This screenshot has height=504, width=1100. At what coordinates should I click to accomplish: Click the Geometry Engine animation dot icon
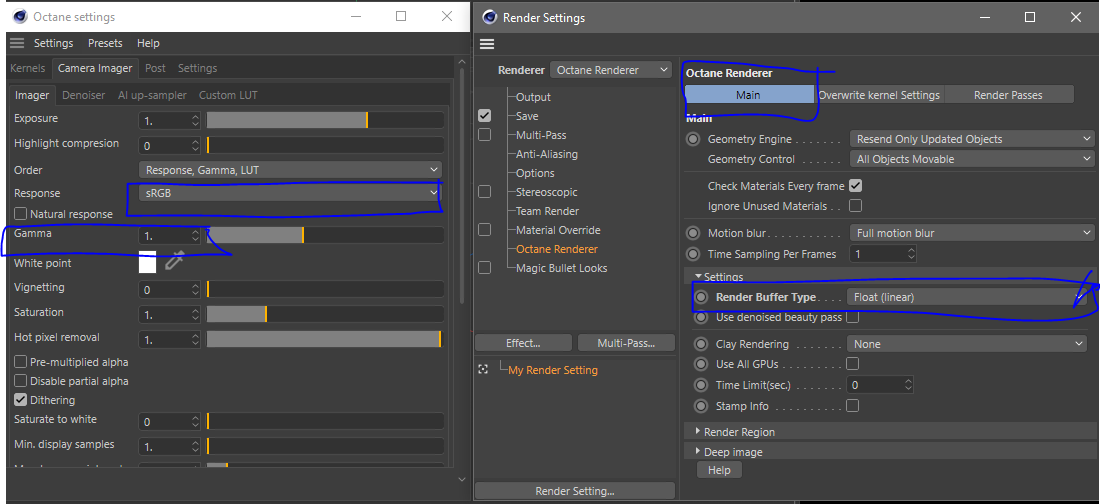coord(693,139)
